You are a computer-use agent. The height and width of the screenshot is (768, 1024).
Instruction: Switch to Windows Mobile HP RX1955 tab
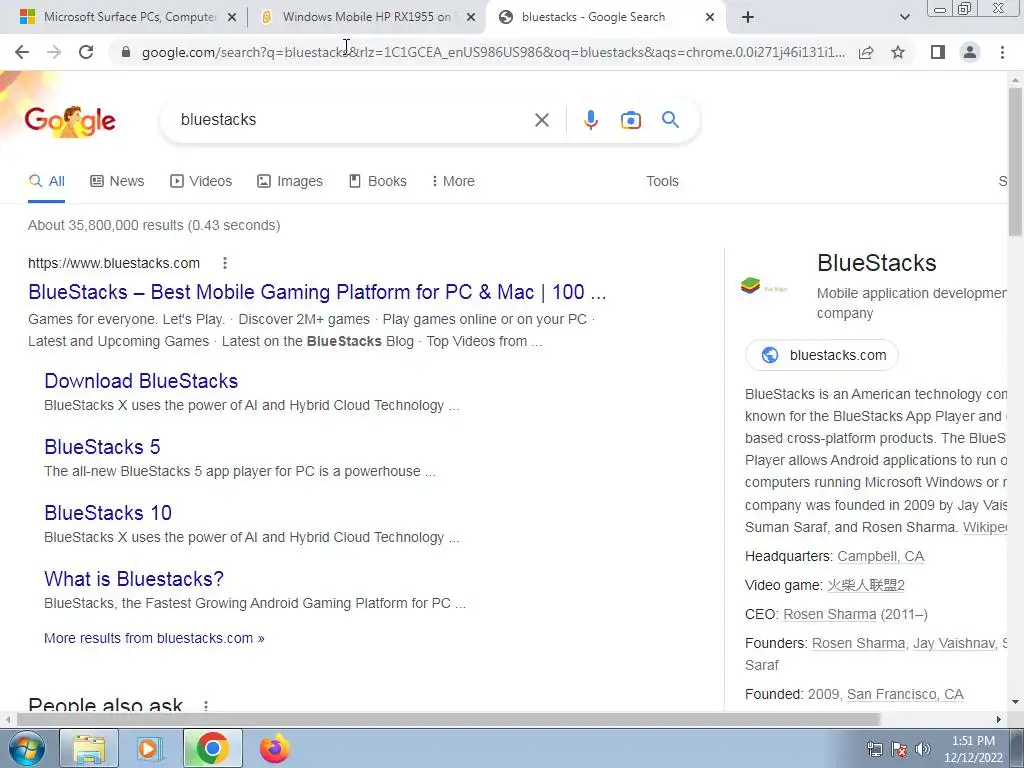pyautogui.click(x=366, y=17)
